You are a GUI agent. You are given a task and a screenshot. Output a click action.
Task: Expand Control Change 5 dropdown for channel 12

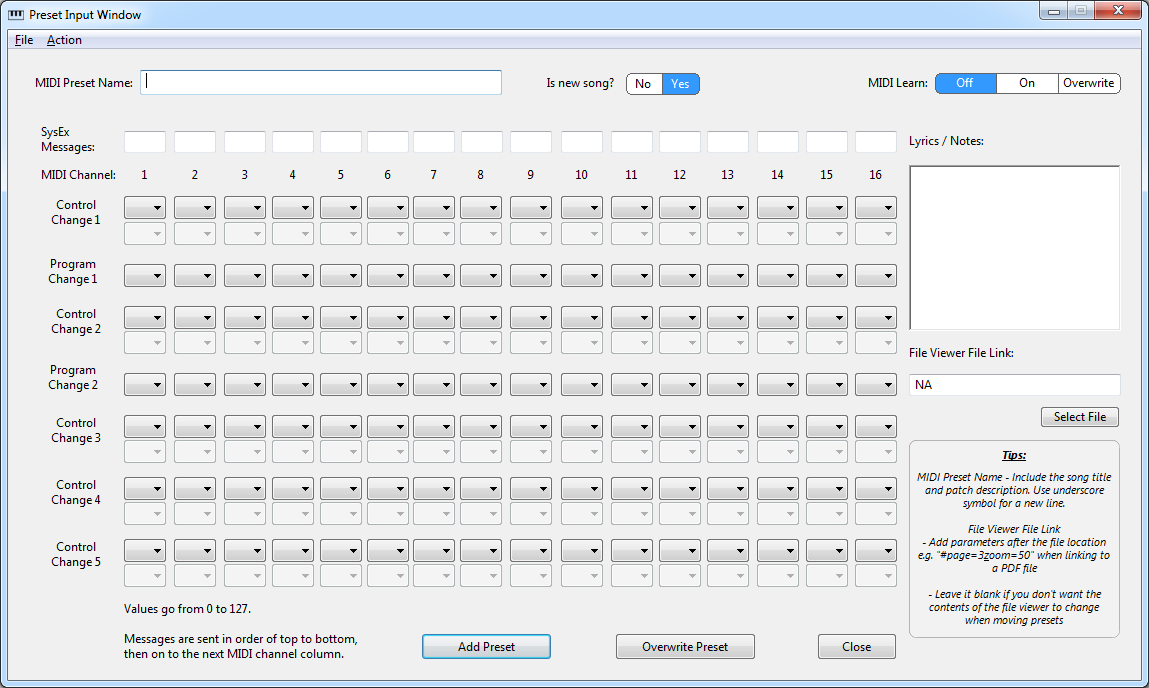tap(680, 550)
